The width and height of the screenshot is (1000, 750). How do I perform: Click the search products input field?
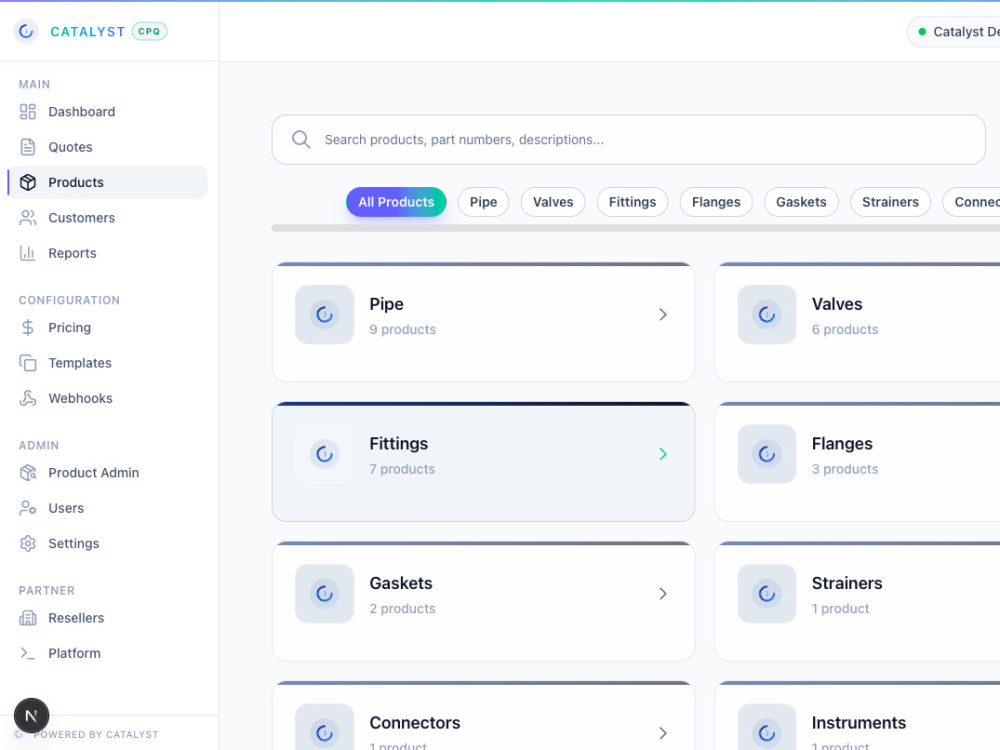(x=628, y=140)
